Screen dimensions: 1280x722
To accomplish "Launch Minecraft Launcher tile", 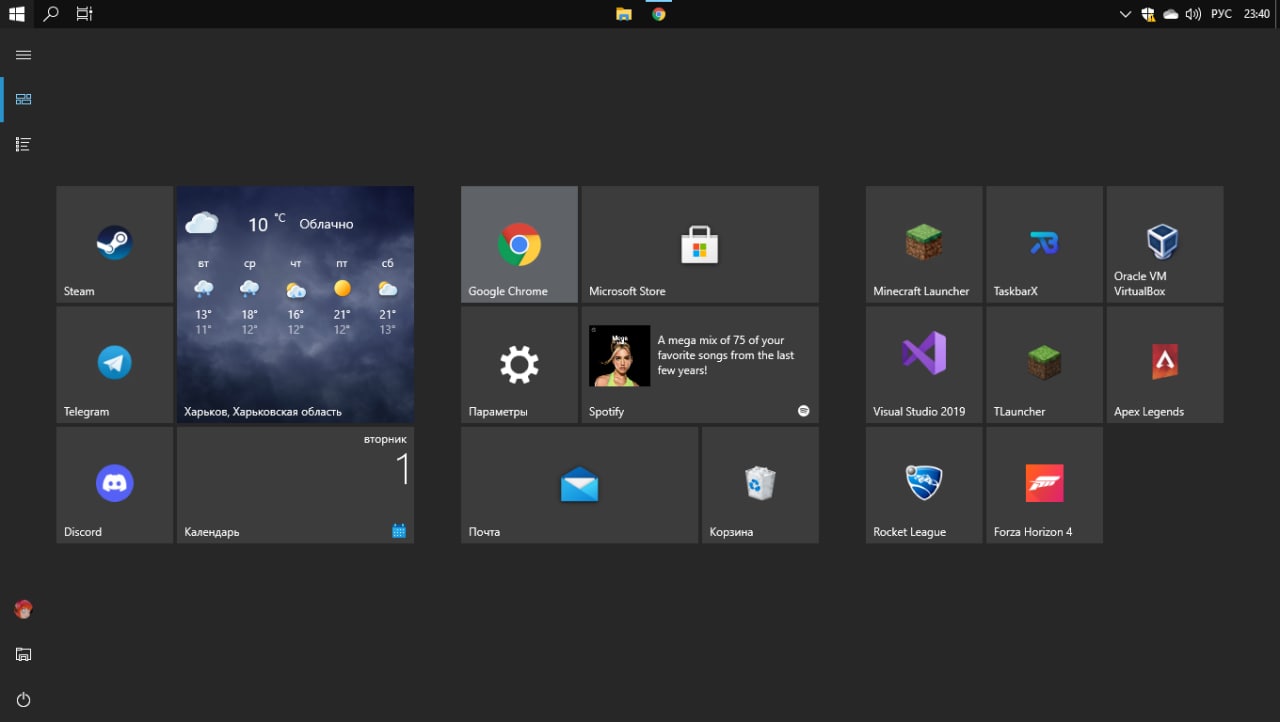I will click(924, 244).
